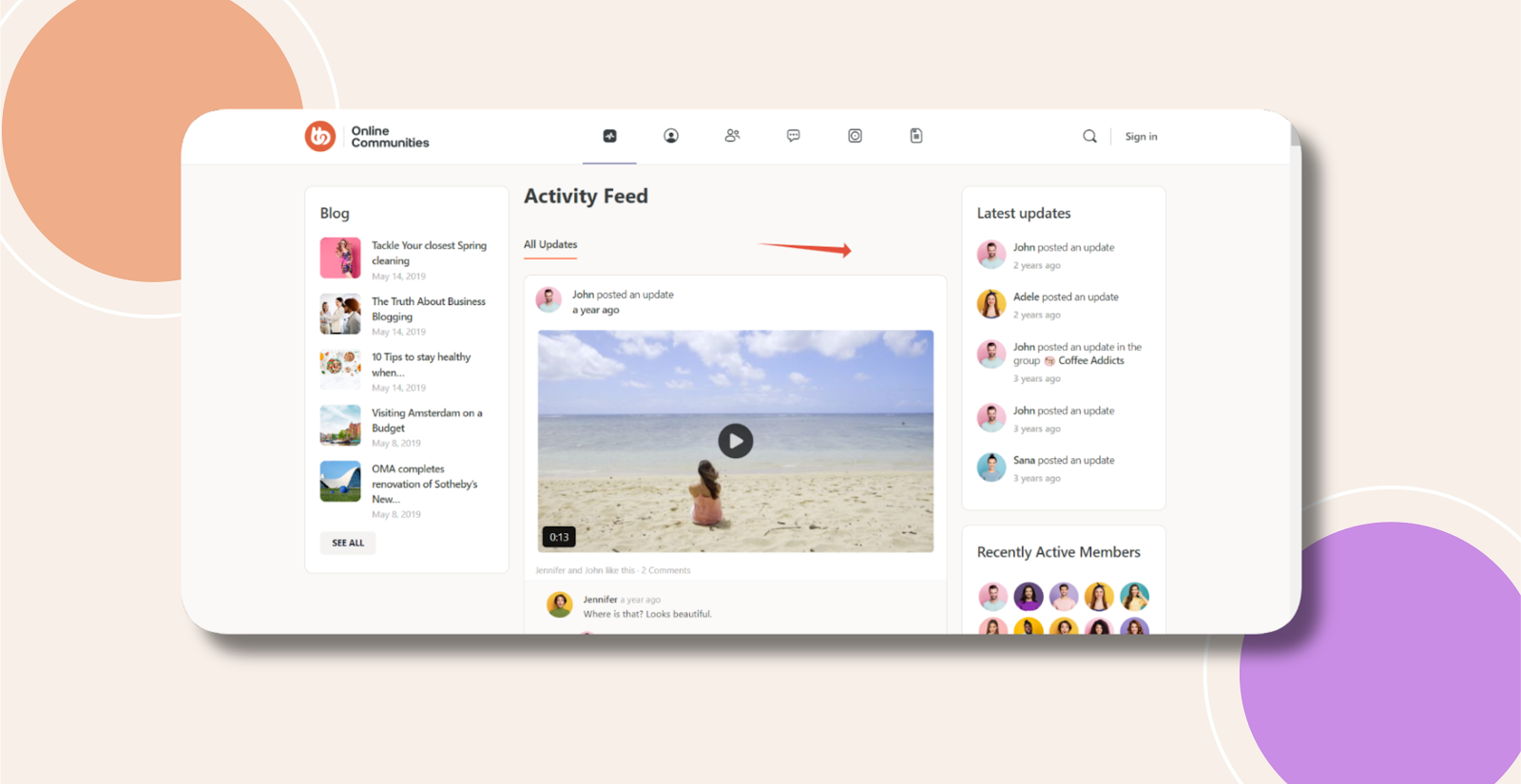Open Sana posted an update entry
The image size is (1521, 784).
pyautogui.click(x=1064, y=461)
